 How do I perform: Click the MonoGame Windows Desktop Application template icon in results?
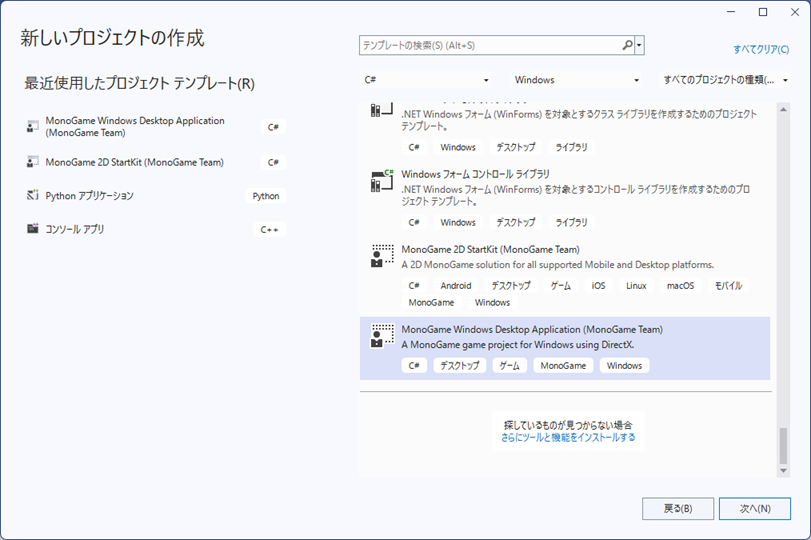(x=382, y=336)
